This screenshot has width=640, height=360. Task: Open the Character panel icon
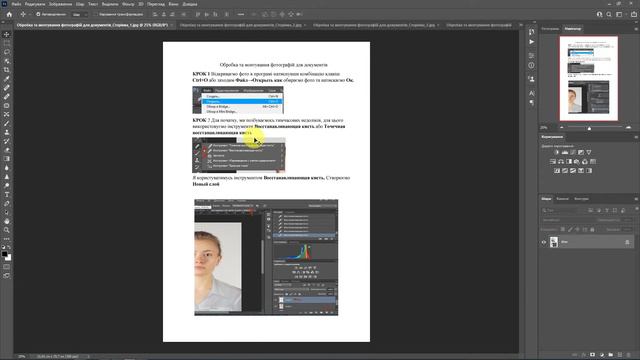click(x=531, y=93)
